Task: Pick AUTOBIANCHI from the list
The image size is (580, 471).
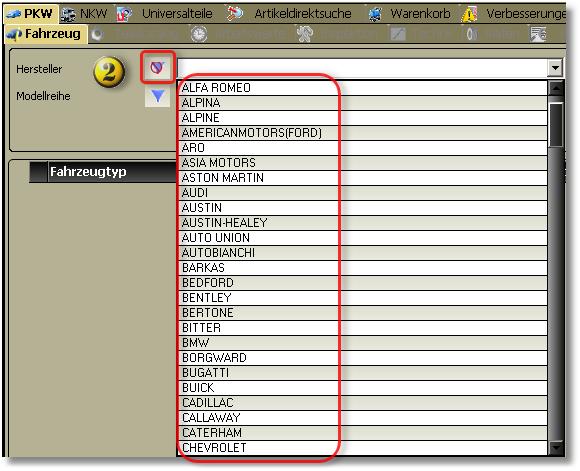Action: click(x=362, y=253)
